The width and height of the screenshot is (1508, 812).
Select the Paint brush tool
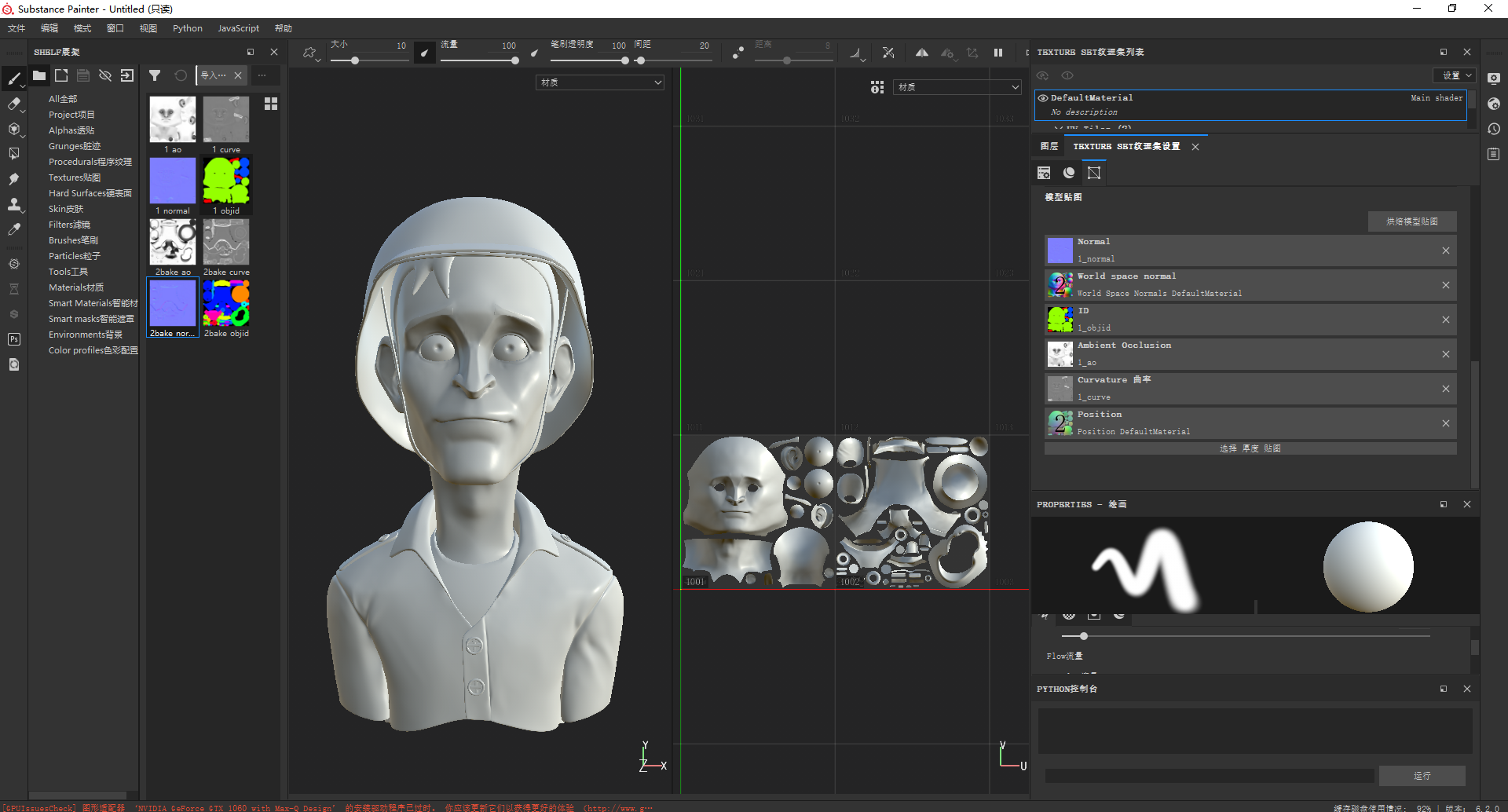[x=14, y=78]
